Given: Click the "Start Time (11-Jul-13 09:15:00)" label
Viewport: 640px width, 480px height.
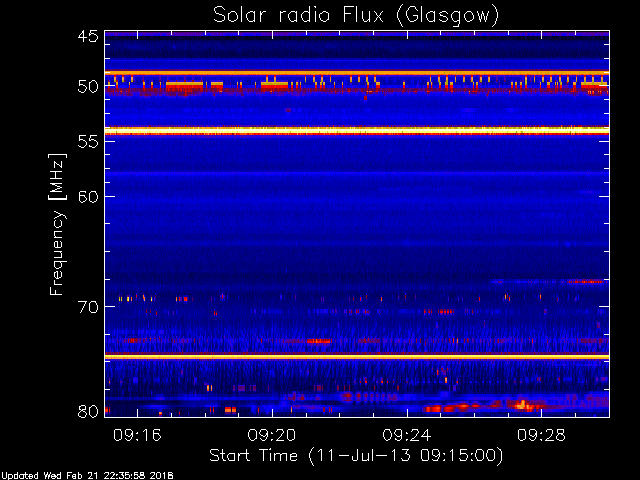Looking at the screenshot, I should pos(356,456).
